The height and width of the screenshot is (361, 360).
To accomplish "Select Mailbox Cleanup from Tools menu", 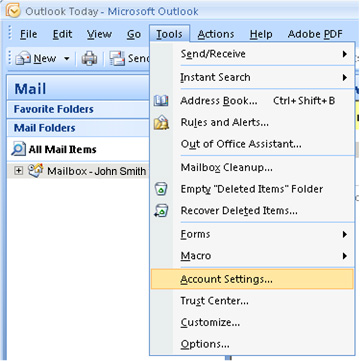I will (x=252, y=167).
